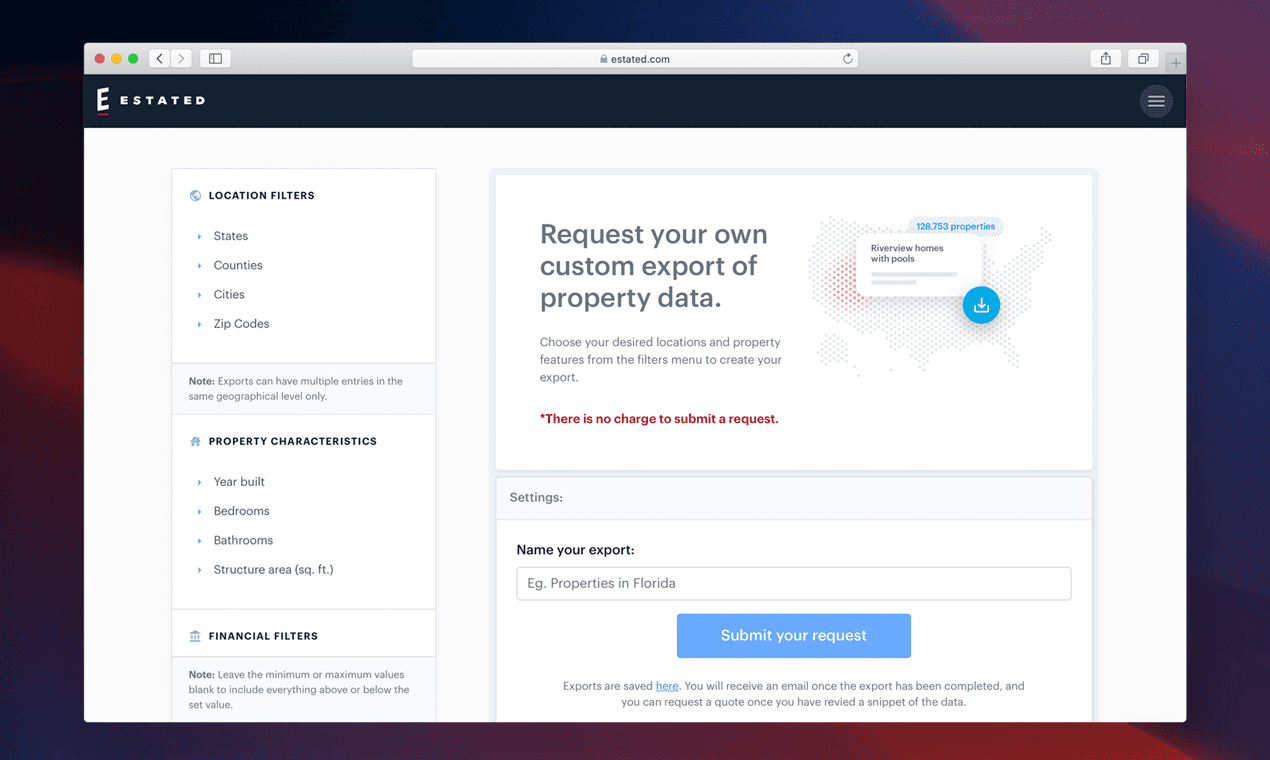Open a new tab with plus button
The height and width of the screenshot is (760, 1270).
1176,62
